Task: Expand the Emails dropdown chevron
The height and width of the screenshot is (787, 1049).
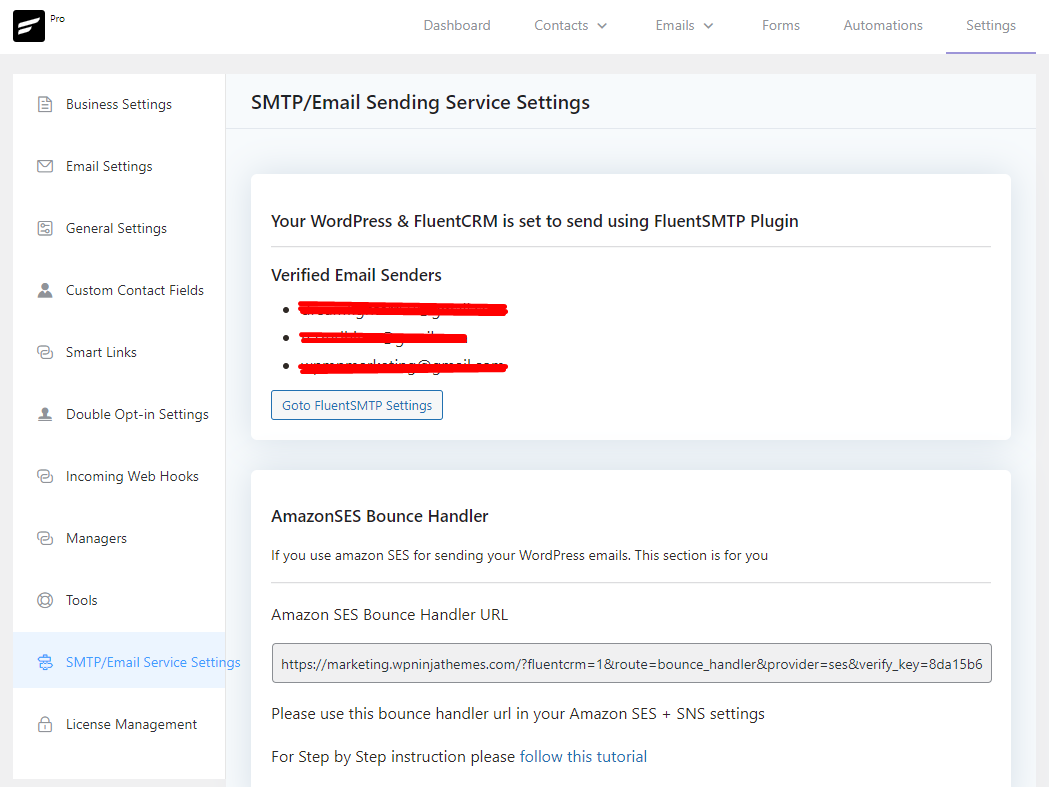Action: point(708,26)
